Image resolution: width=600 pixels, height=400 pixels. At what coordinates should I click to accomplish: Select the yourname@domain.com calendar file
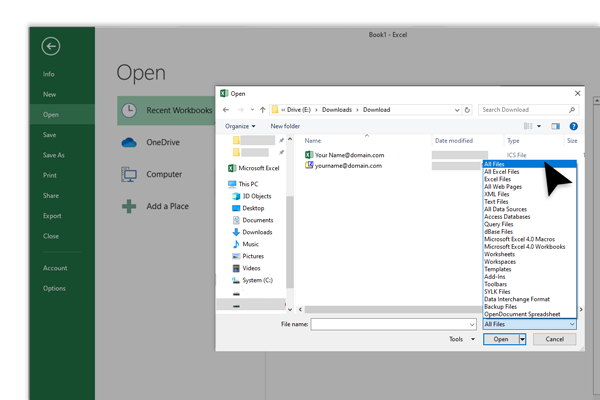pos(343,166)
